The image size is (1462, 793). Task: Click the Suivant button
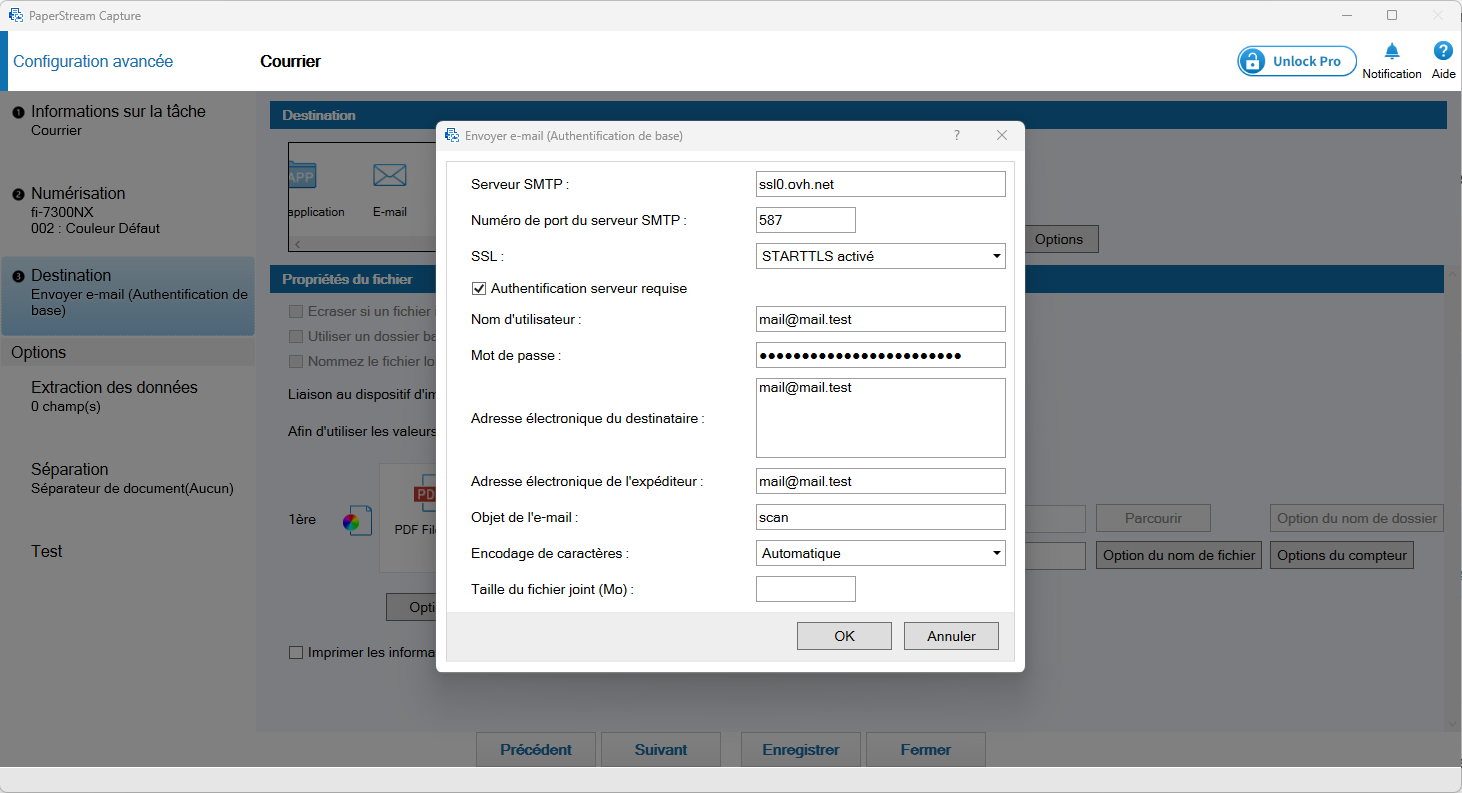tap(661, 750)
